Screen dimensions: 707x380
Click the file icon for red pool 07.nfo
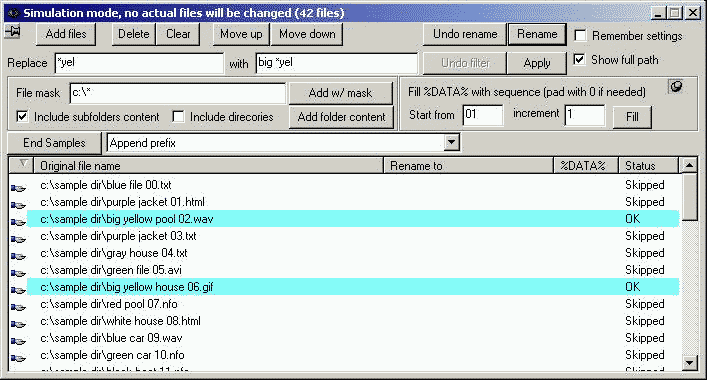(18, 307)
